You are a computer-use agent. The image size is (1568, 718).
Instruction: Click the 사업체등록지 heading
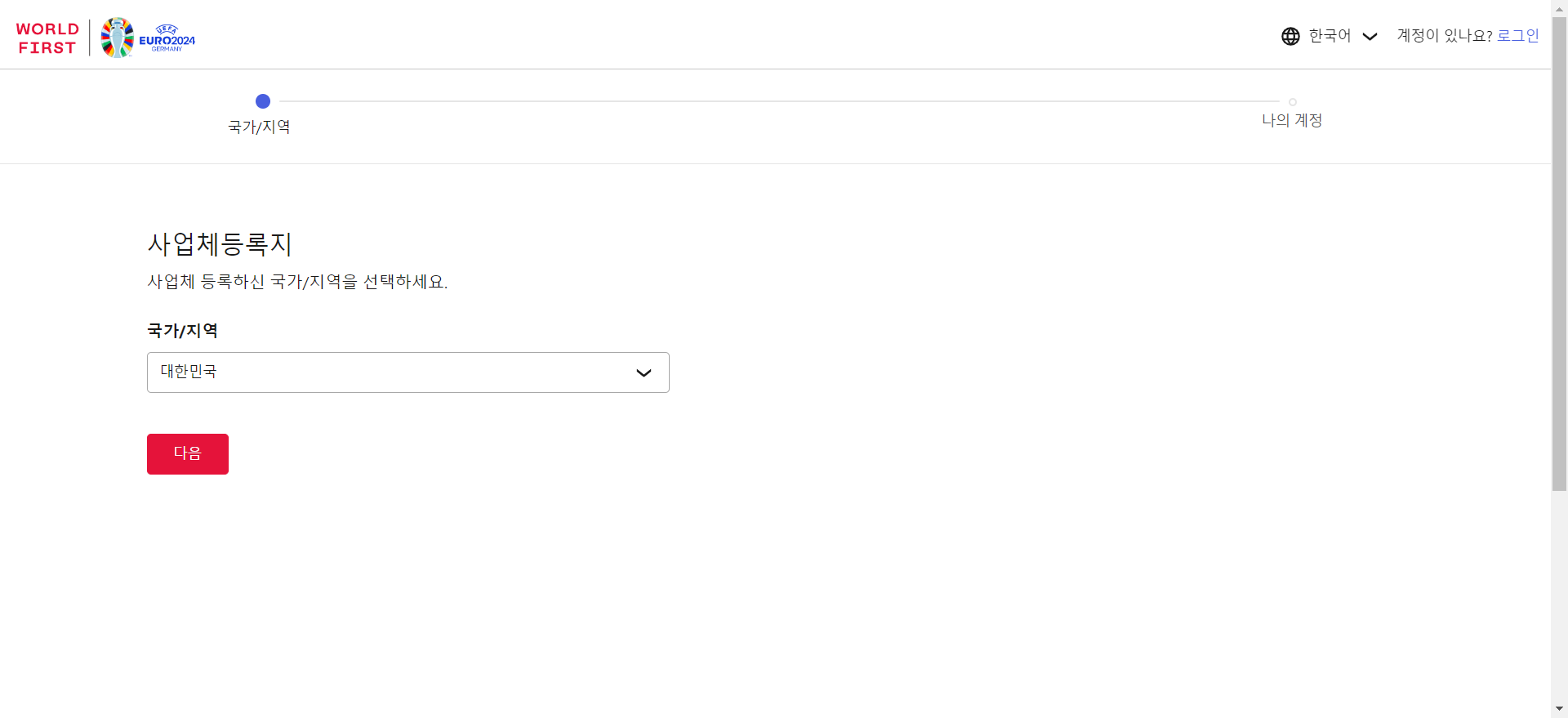point(220,243)
